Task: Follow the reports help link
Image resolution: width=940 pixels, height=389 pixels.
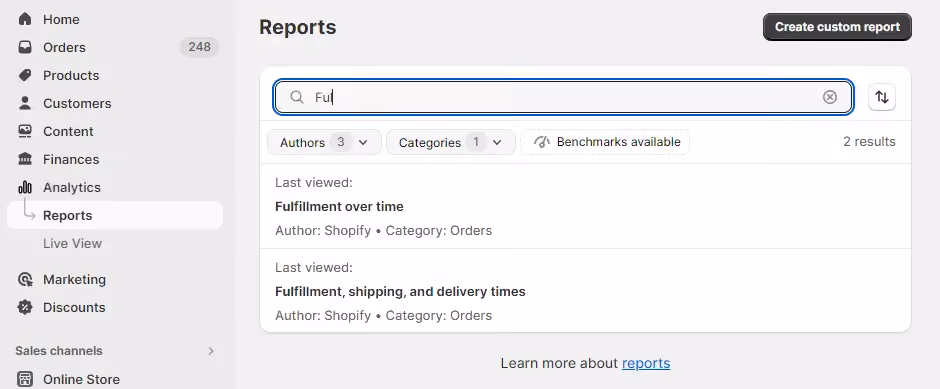Action: click(x=646, y=363)
